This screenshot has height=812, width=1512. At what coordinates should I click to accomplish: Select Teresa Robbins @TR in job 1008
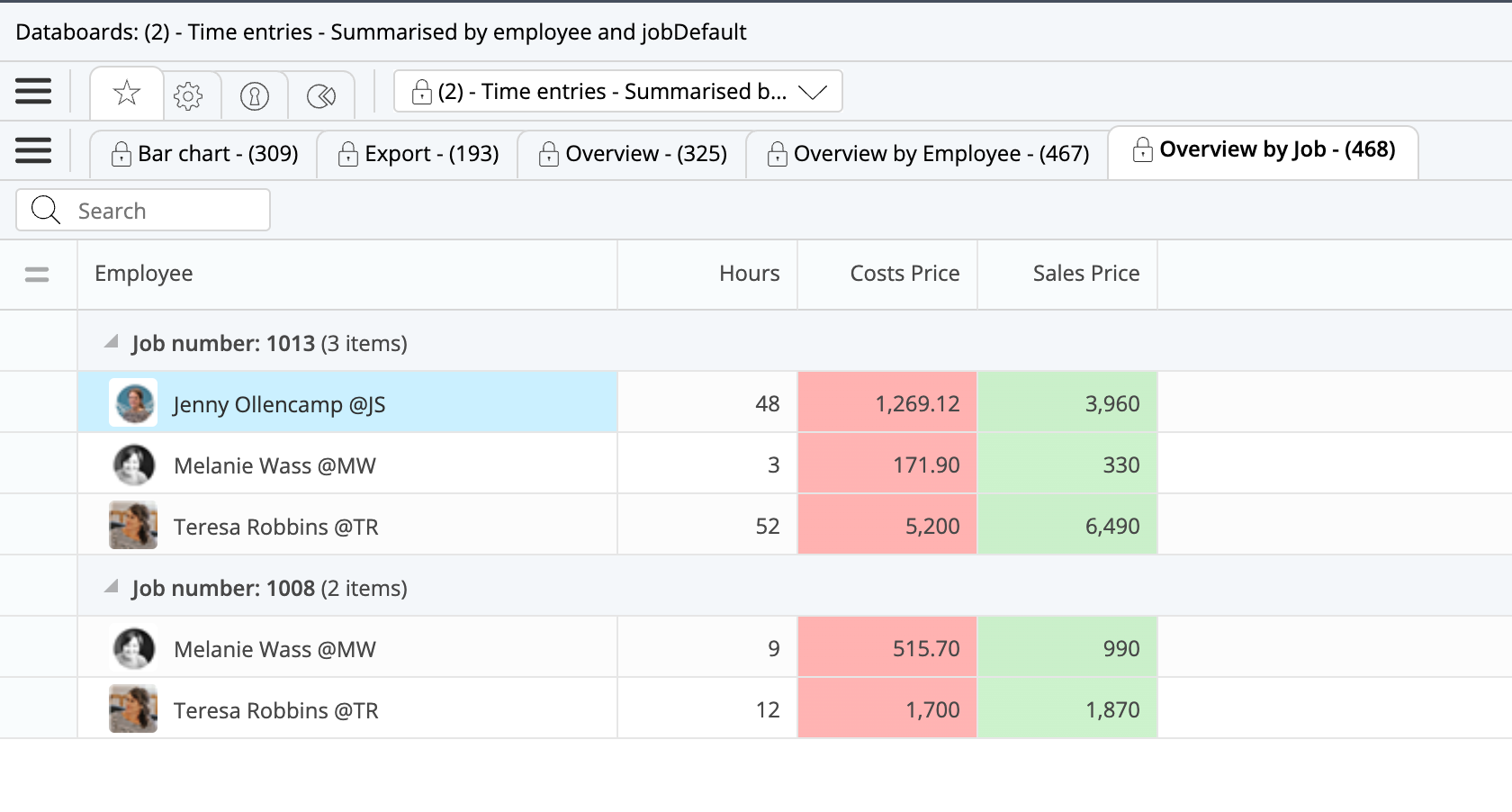click(x=347, y=709)
